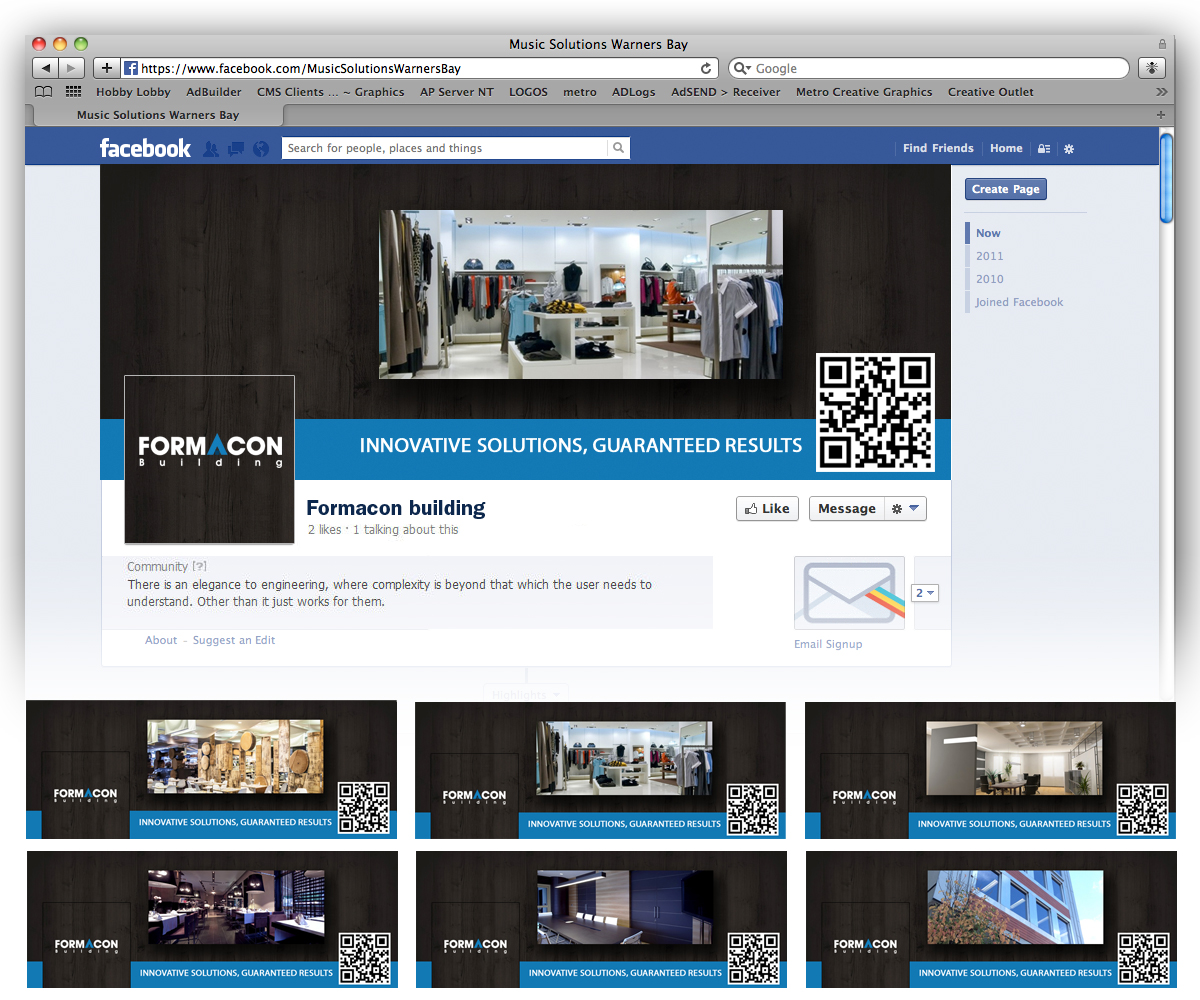Open AP Server NT bookmark
The height and width of the screenshot is (1000, 1200).
(x=457, y=92)
